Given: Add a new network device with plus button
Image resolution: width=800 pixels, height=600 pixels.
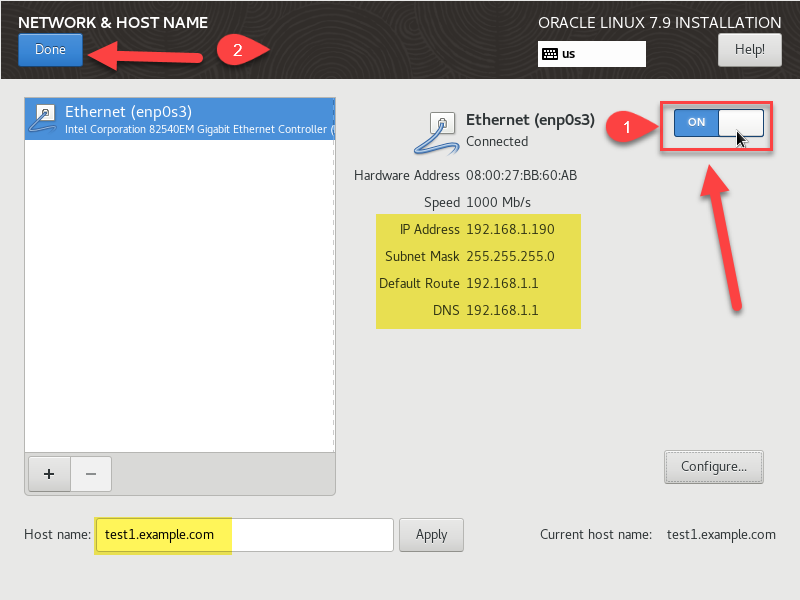Looking at the screenshot, I should [x=48, y=474].
